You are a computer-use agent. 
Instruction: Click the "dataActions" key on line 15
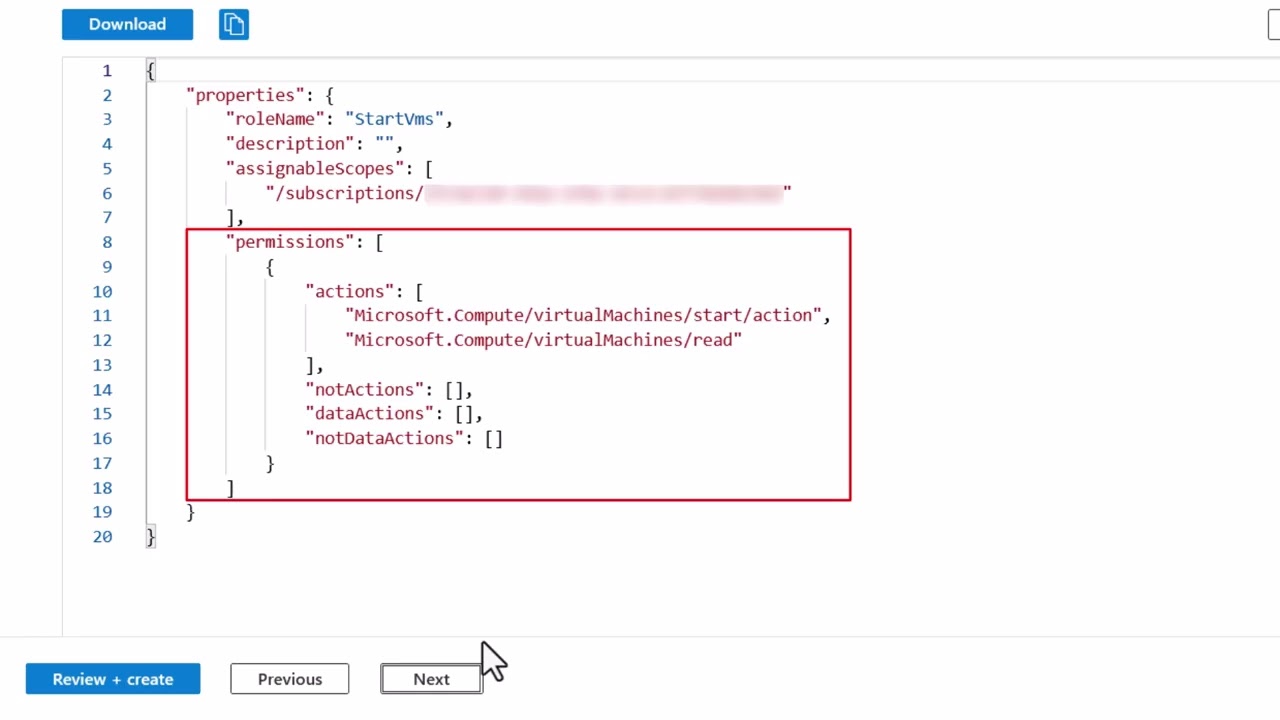click(x=370, y=413)
